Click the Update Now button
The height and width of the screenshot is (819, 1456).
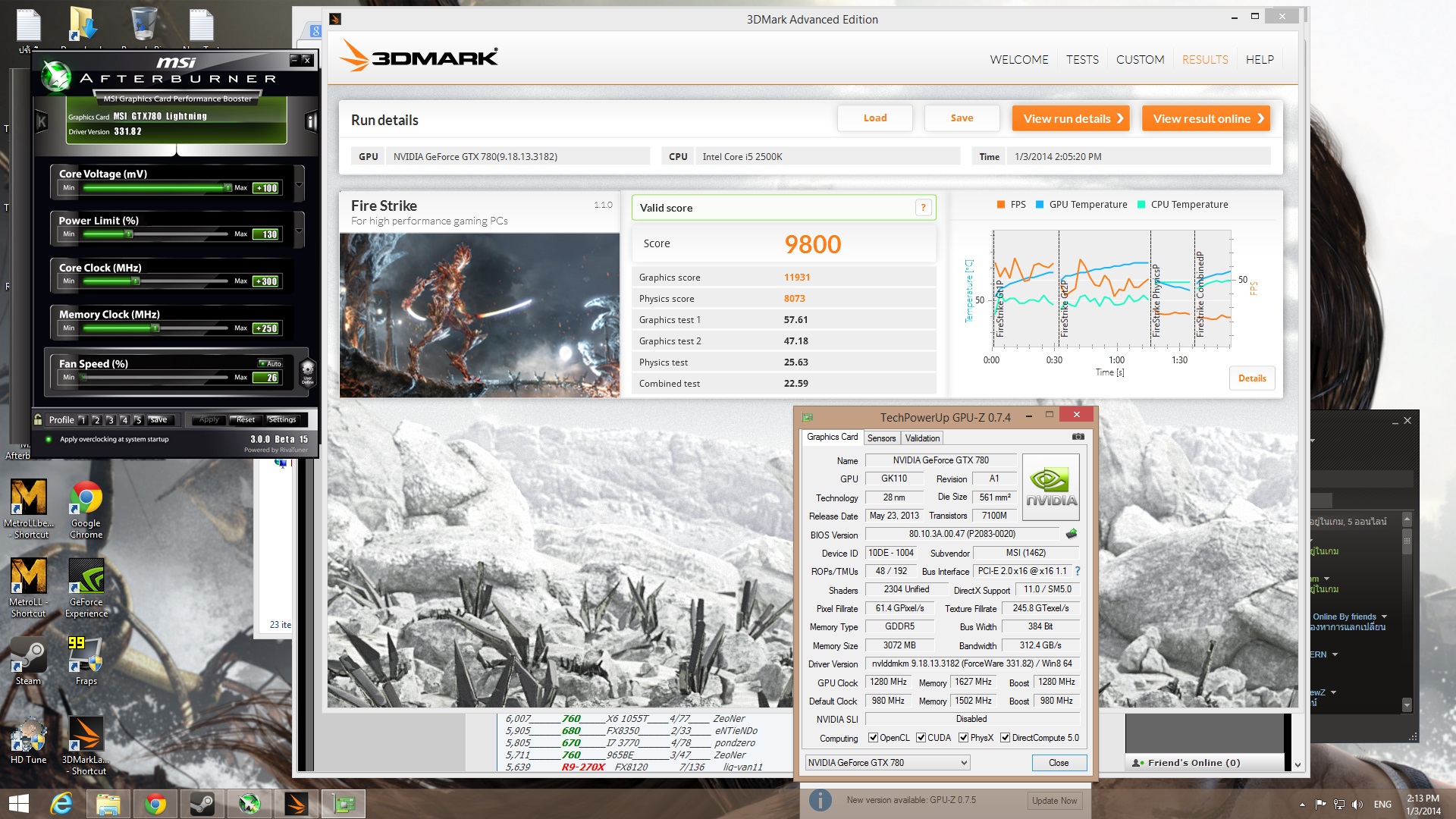point(1053,801)
